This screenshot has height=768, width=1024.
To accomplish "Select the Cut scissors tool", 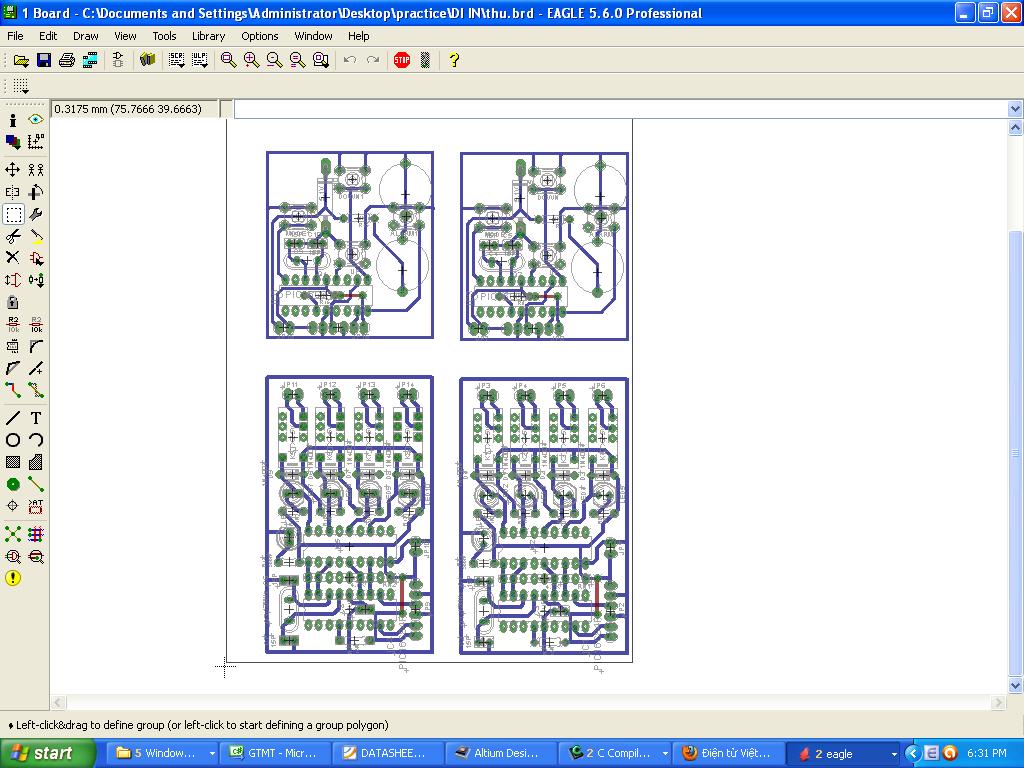I will pyautogui.click(x=12, y=236).
